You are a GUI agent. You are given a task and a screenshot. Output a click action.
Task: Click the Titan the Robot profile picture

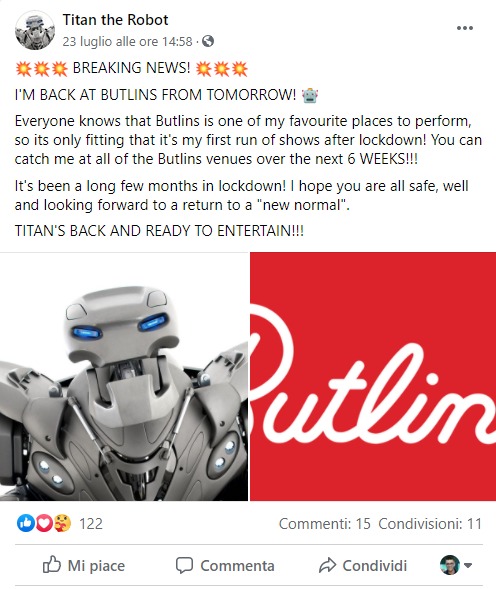[x=35, y=30]
